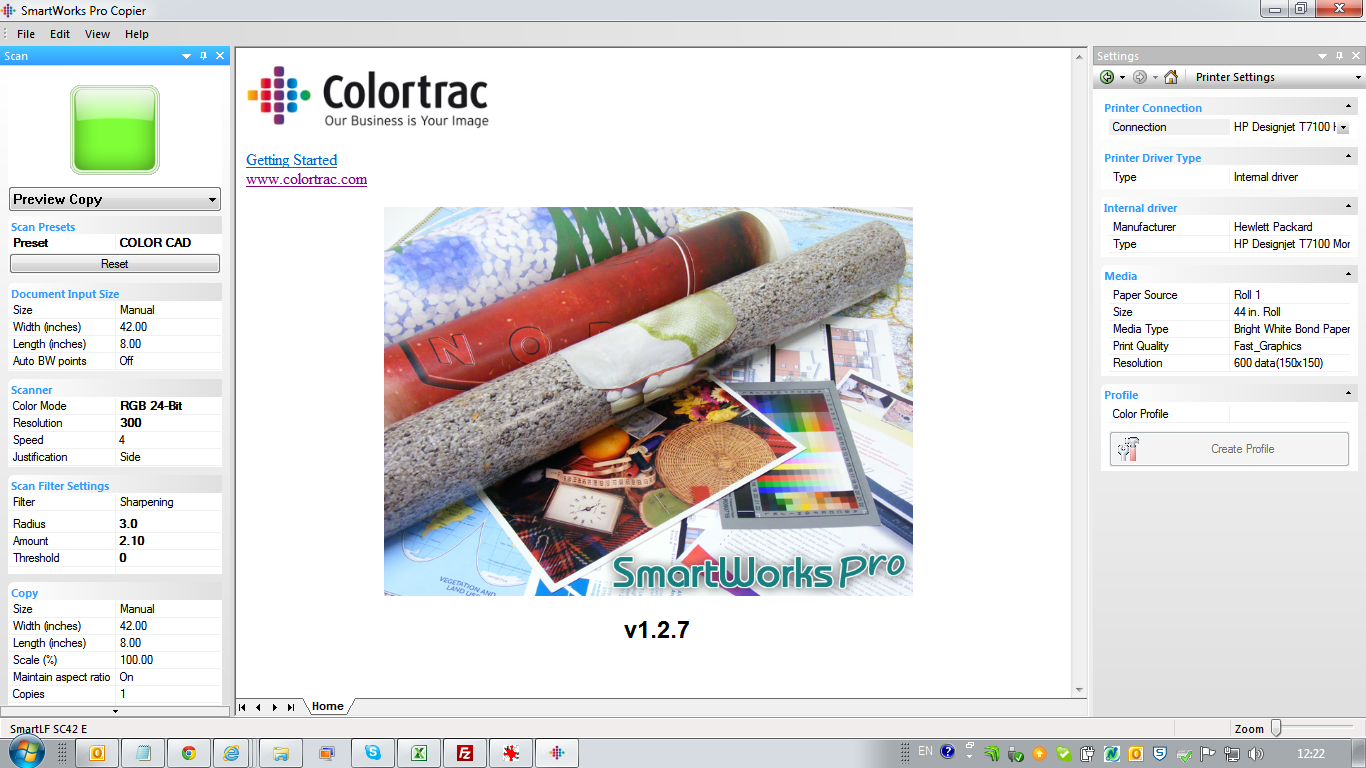Open the Getting Started link
The width and height of the screenshot is (1366, 768).
[292, 160]
